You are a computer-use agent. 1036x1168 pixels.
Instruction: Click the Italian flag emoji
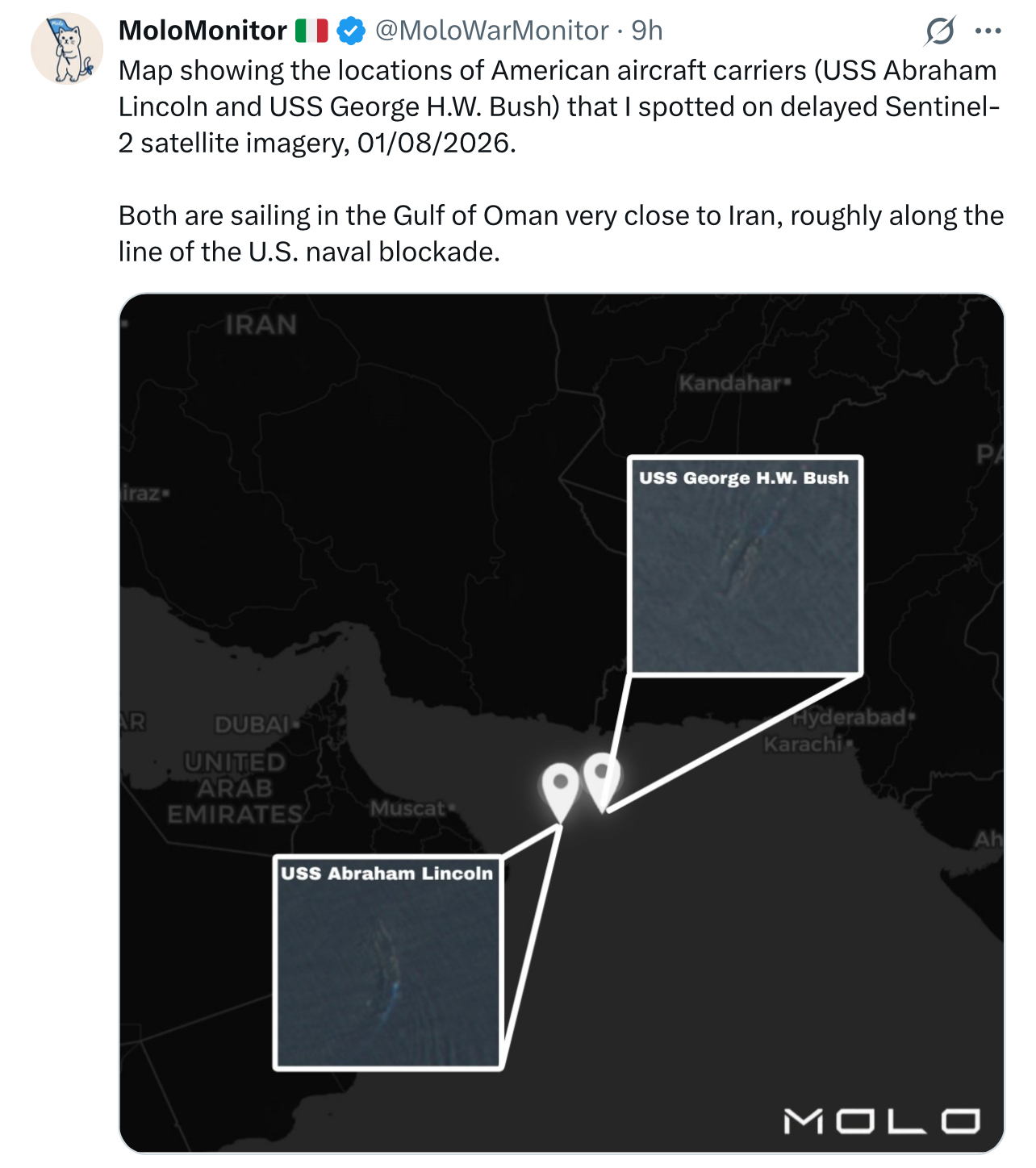coord(311,31)
